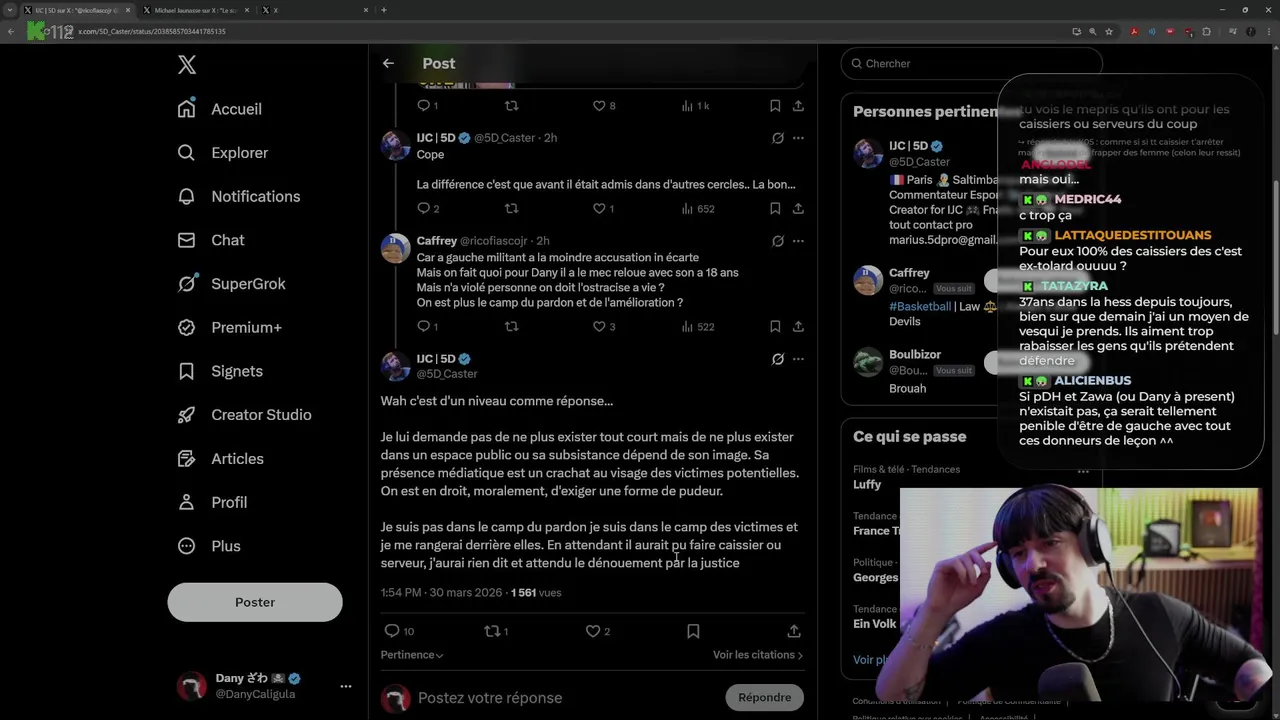The image size is (1280, 720).
Task: Click the browser address bar URL
Action: pyautogui.click(x=152, y=31)
